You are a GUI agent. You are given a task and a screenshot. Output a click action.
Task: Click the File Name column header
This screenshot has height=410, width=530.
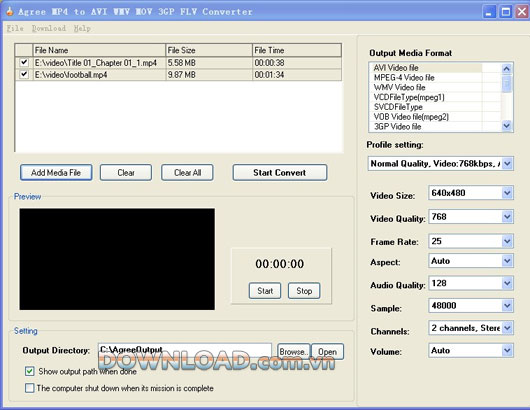coord(99,50)
